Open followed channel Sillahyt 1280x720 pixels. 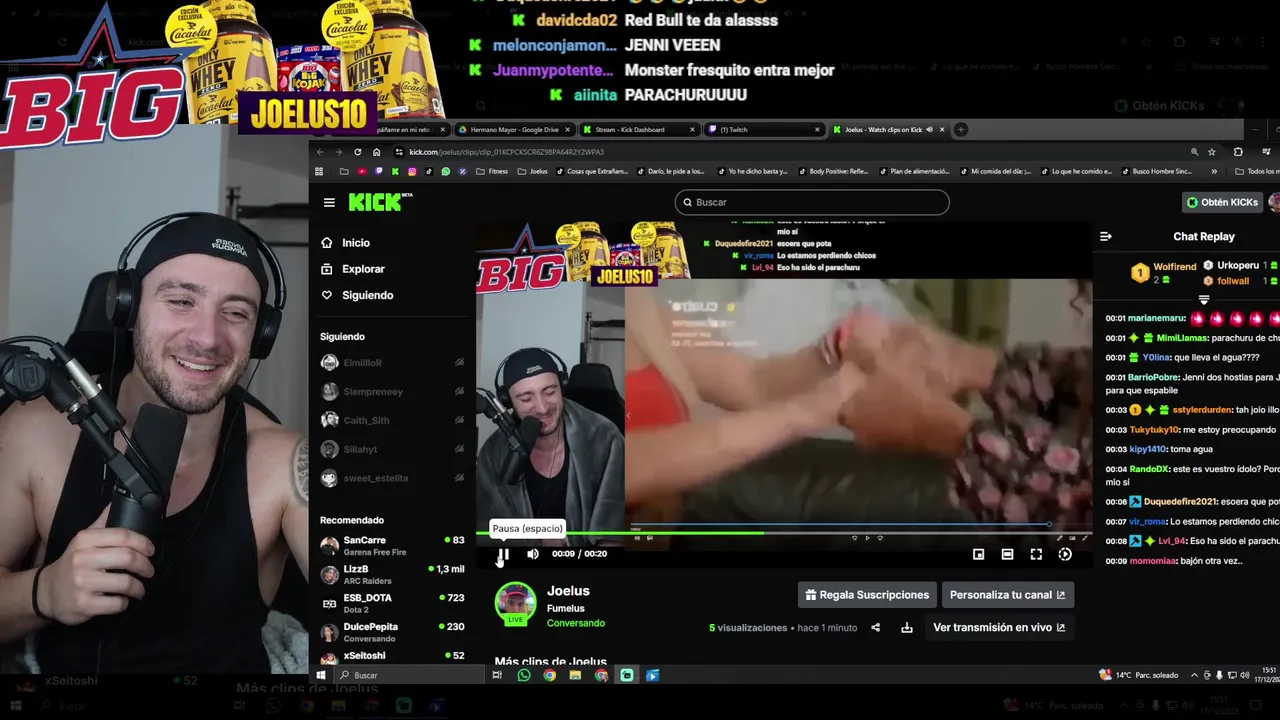[392, 450]
